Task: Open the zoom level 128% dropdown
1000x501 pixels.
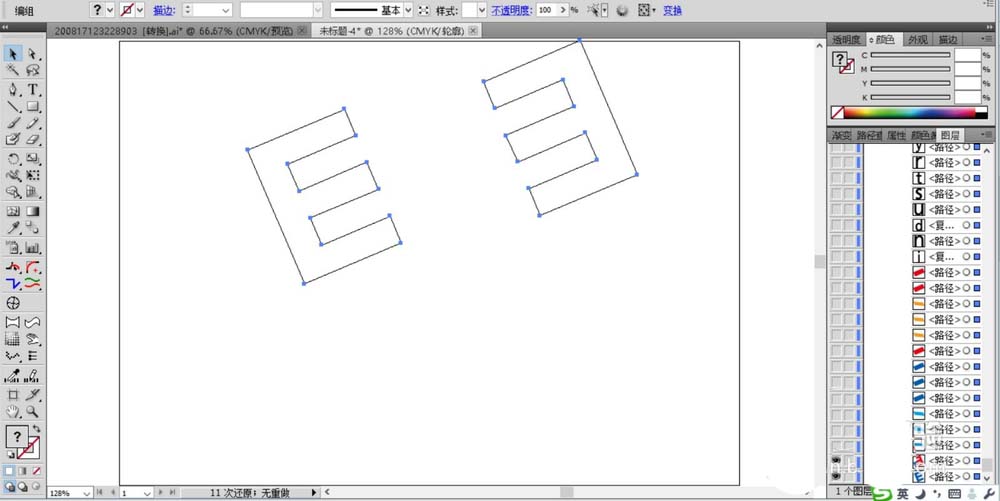Action: [x=87, y=493]
